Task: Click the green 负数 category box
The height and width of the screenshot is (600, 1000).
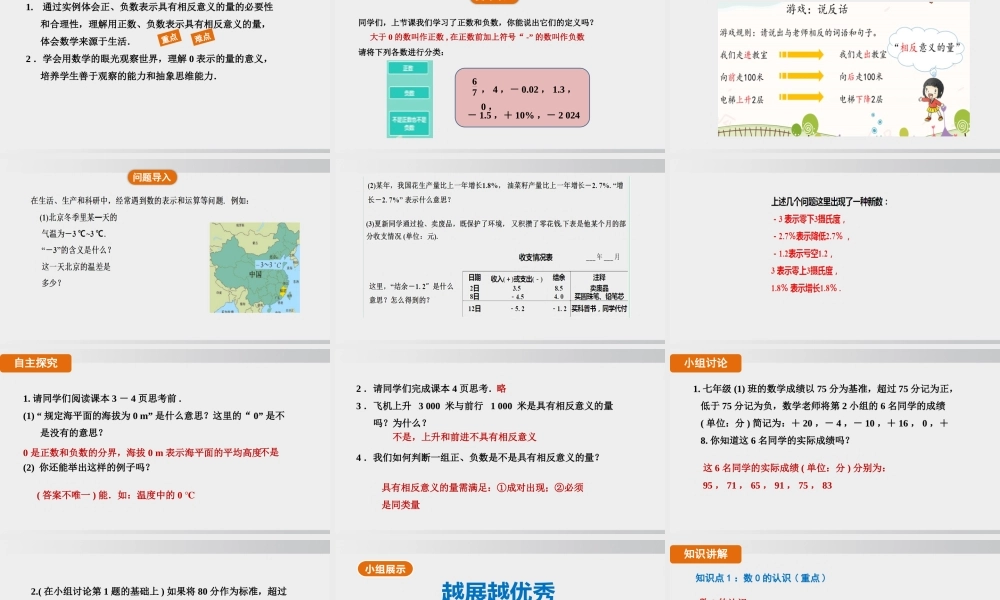Action: (x=409, y=93)
